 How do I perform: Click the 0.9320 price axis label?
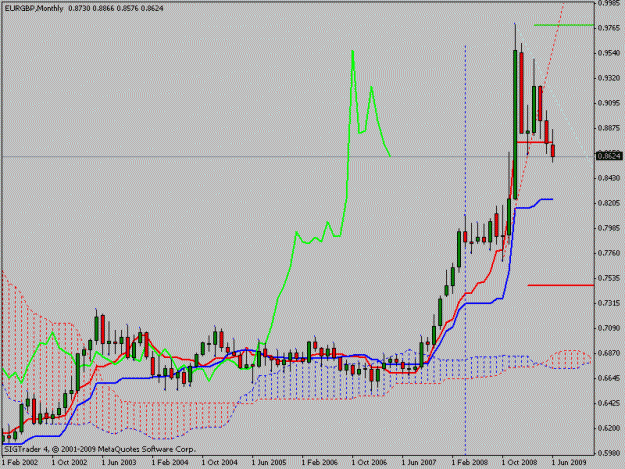coord(609,78)
